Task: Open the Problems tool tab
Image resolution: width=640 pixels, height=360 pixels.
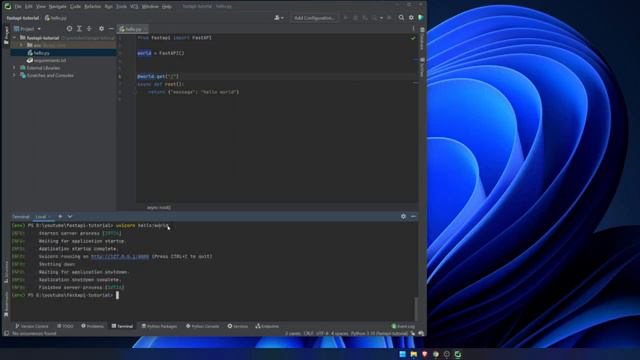Action: click(x=93, y=326)
